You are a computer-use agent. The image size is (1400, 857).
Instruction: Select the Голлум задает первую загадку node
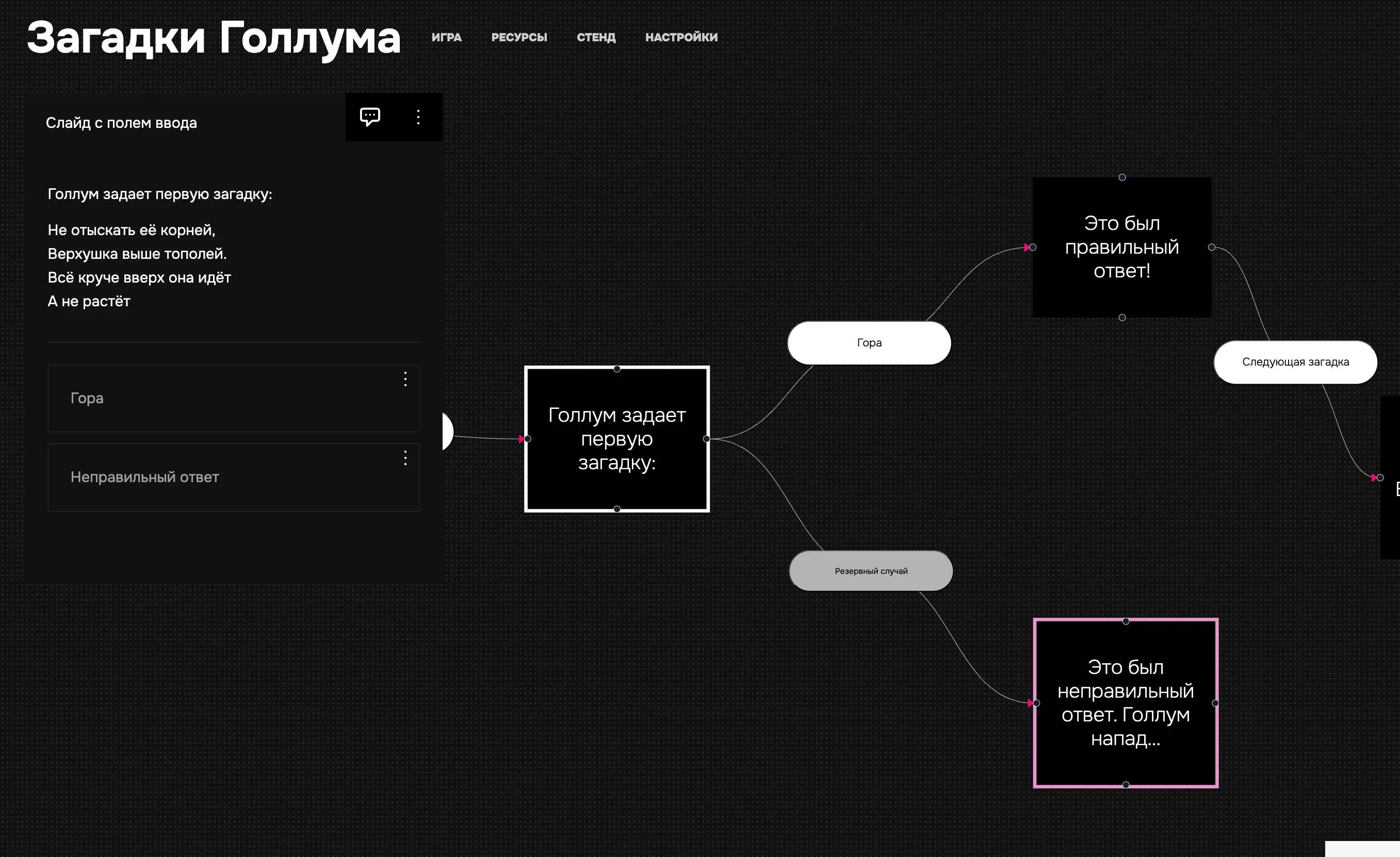pyautogui.click(x=616, y=439)
